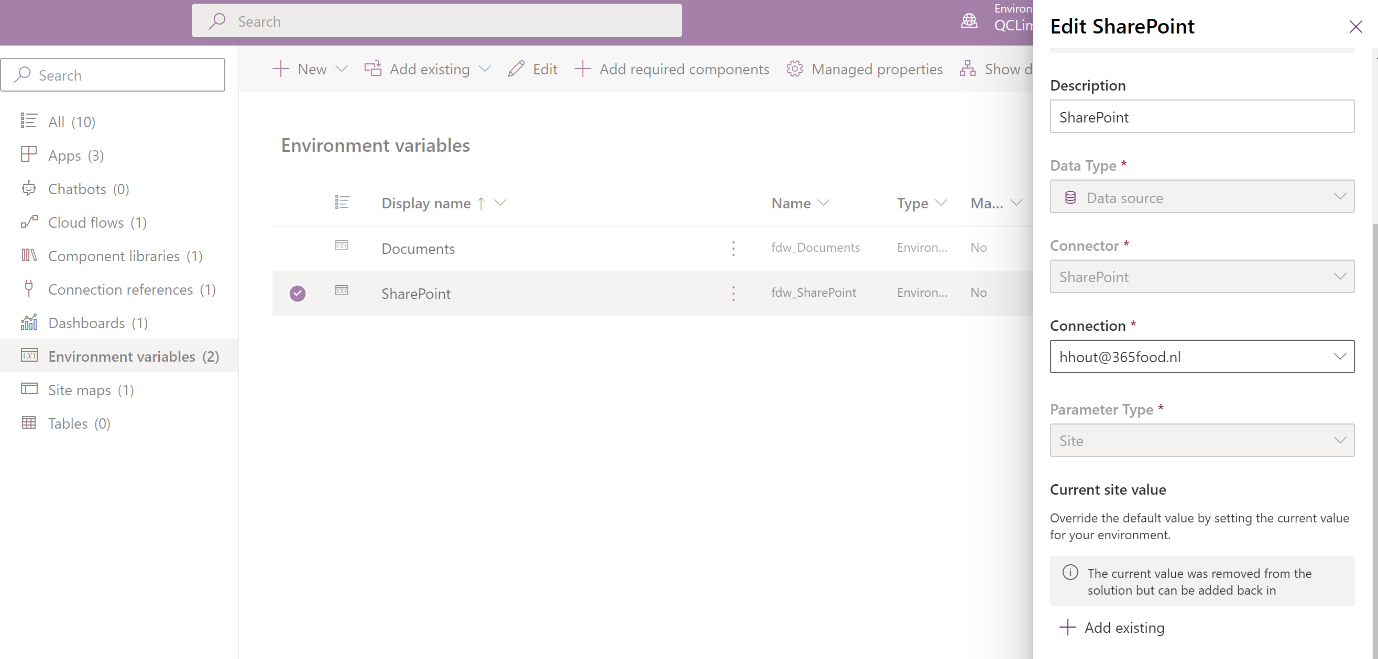Click the list view icon in column header
1378x659 pixels.
pyautogui.click(x=342, y=203)
